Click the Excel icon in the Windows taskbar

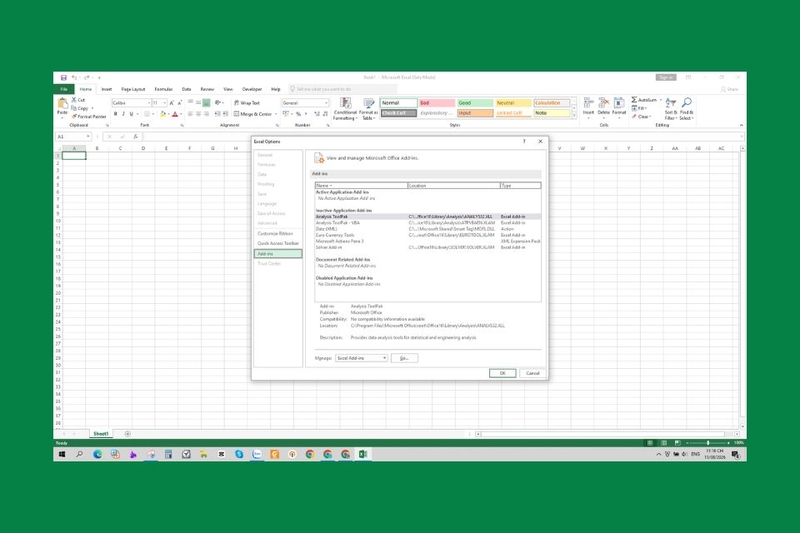[x=363, y=454]
